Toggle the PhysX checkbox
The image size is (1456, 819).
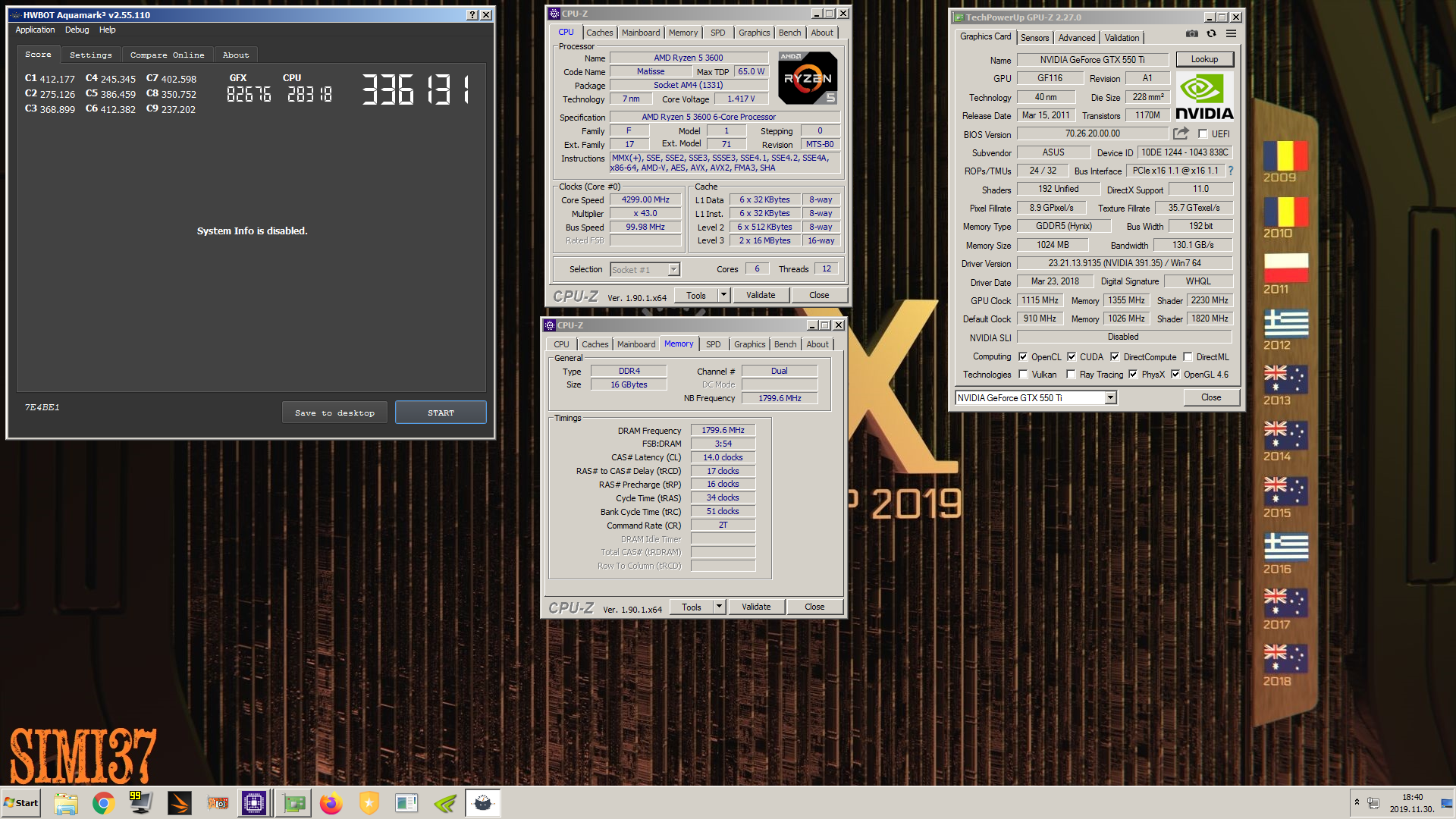1133,375
